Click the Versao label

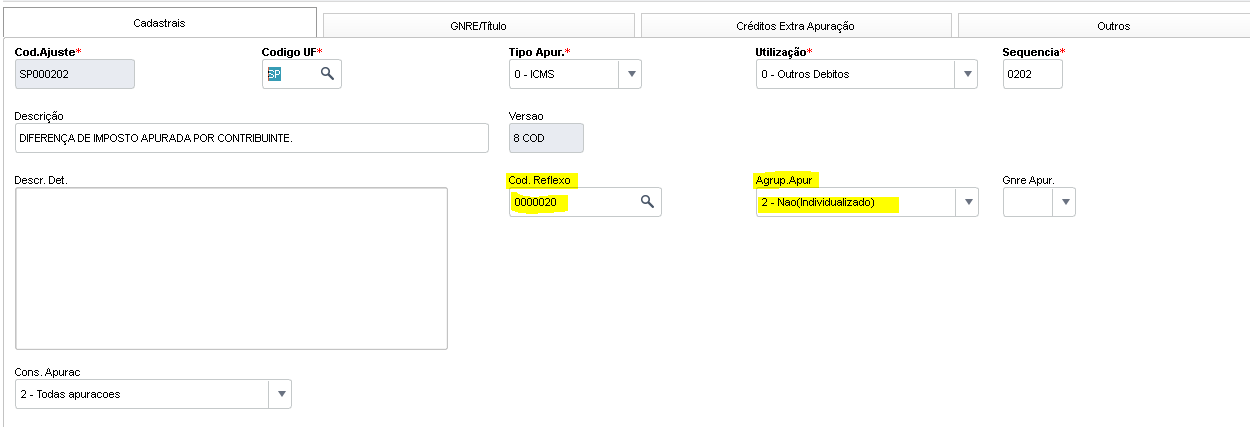[526, 116]
